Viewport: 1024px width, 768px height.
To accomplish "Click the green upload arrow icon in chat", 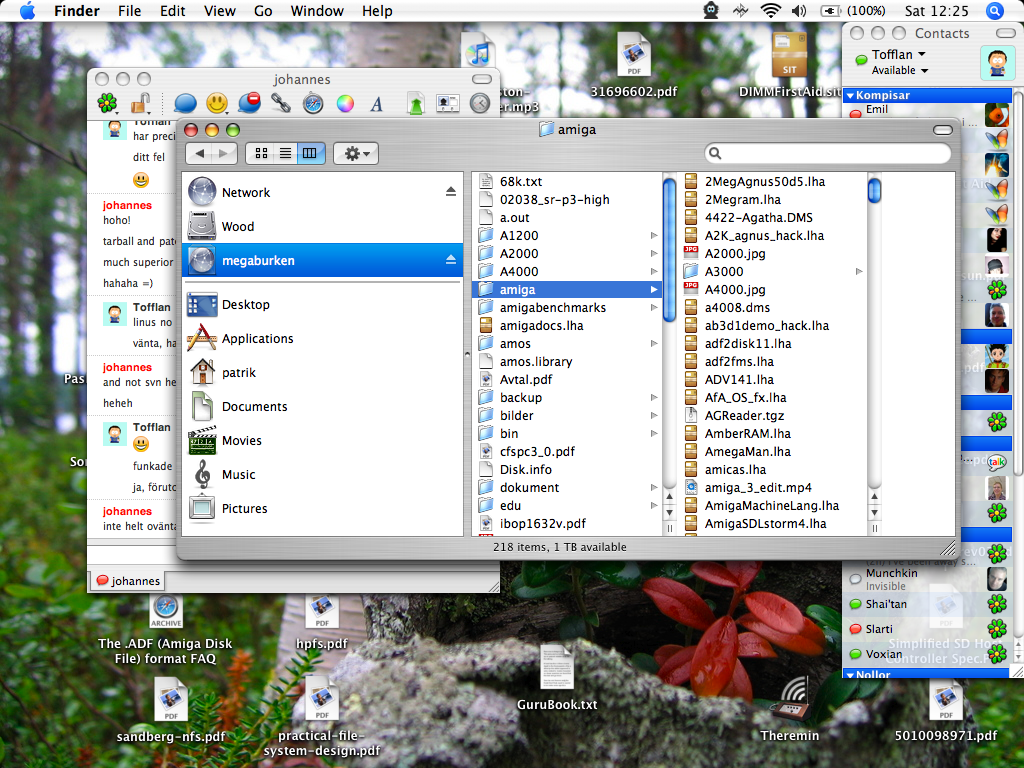I will click(415, 103).
